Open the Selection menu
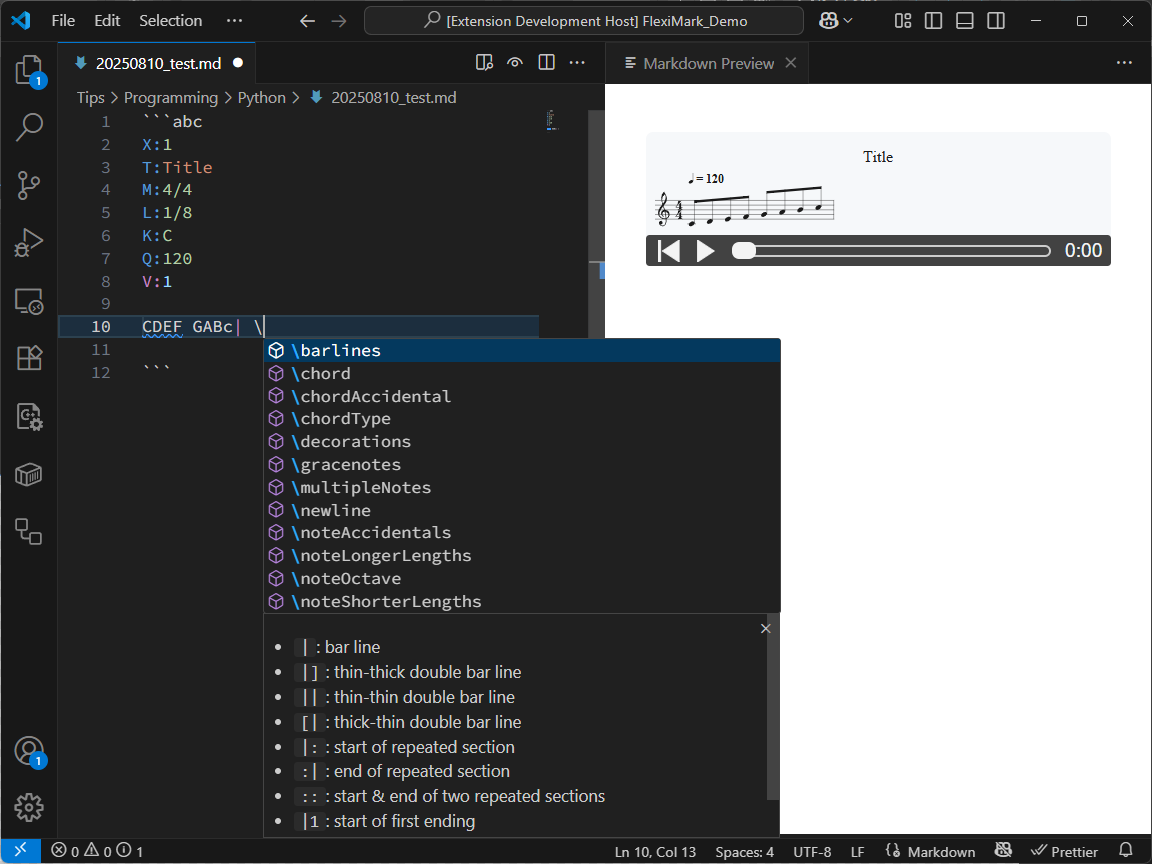This screenshot has height=864, width=1152. coord(170,21)
